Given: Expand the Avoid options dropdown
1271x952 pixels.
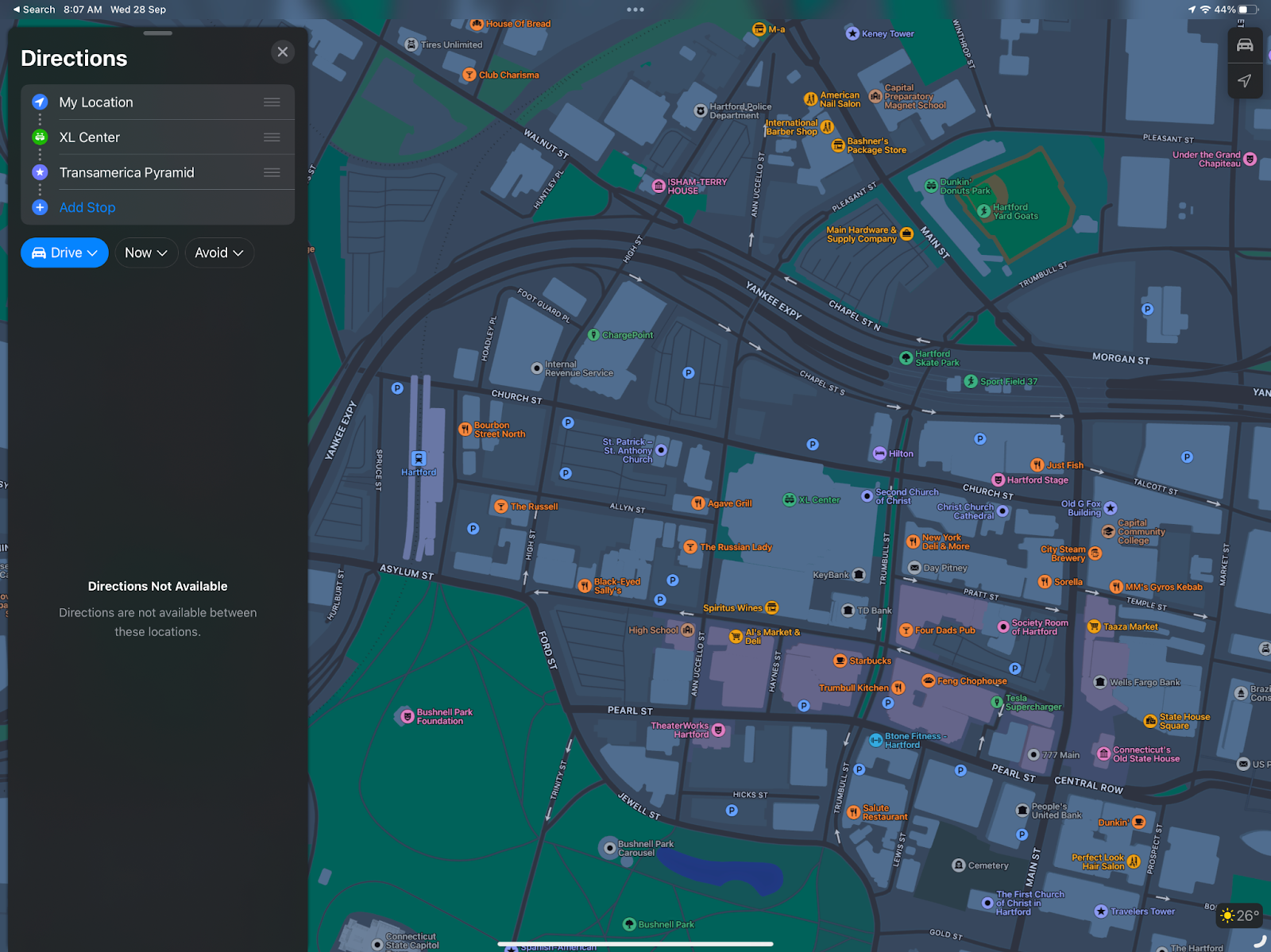Looking at the screenshot, I should [219, 252].
